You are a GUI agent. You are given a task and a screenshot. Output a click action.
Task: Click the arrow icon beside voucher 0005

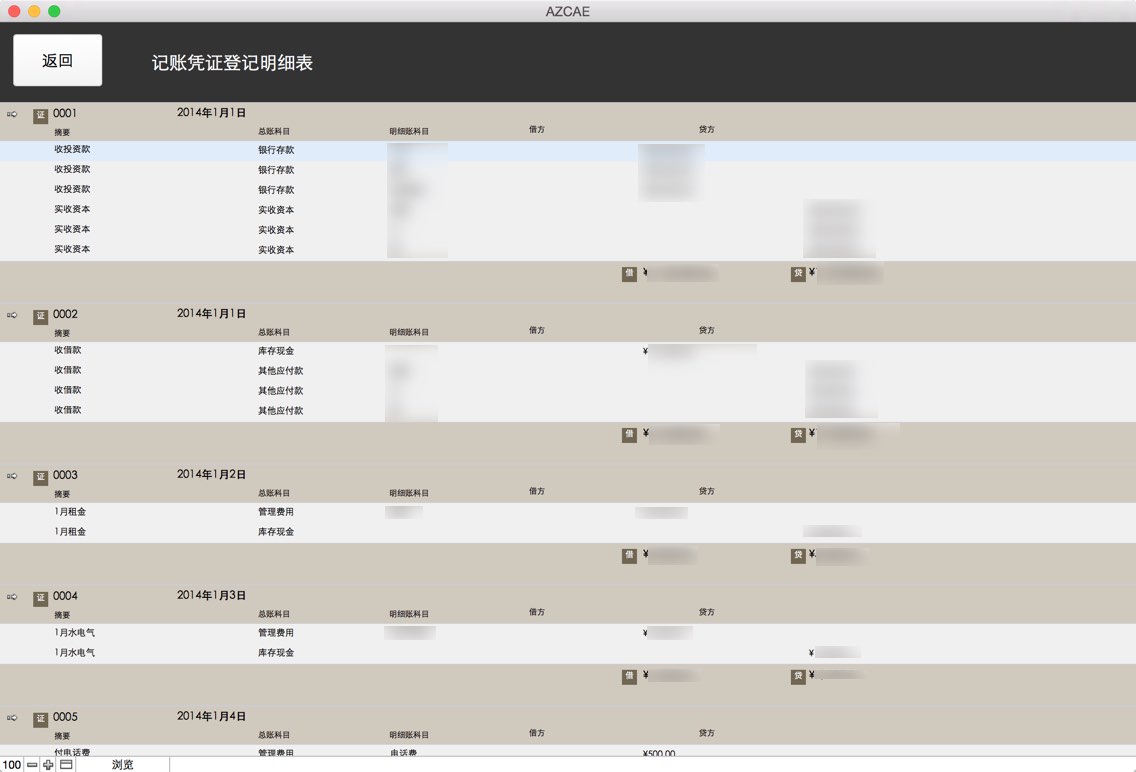12,718
